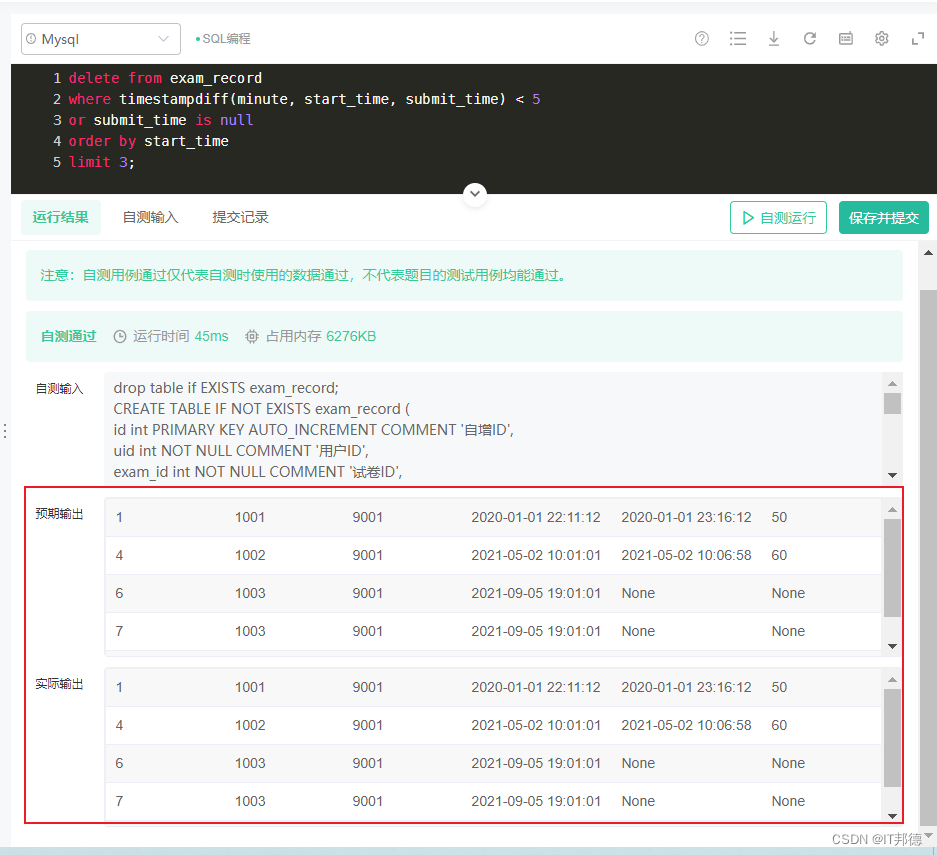Collapse the code editor with chevron button
This screenshot has height=855, width=937.
pos(475,194)
